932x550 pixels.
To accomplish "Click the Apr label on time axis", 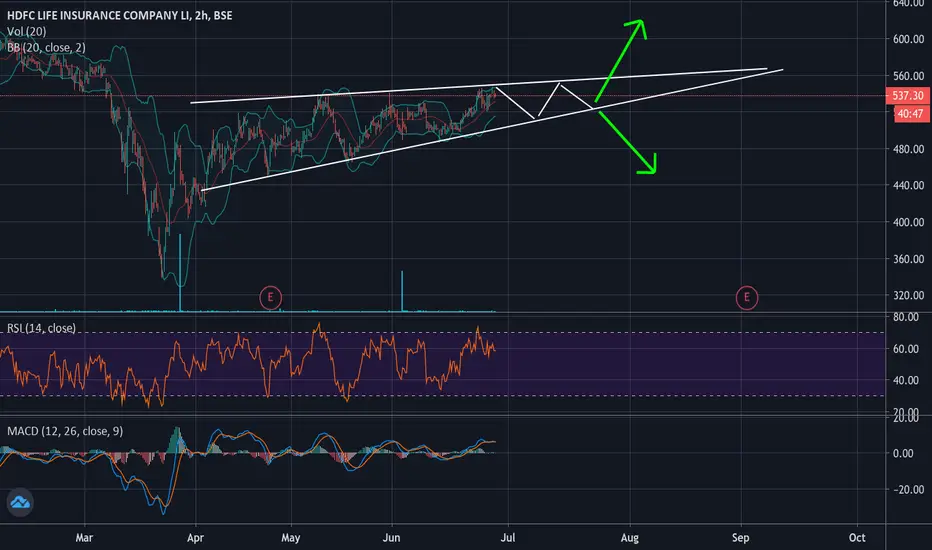I will [195, 538].
